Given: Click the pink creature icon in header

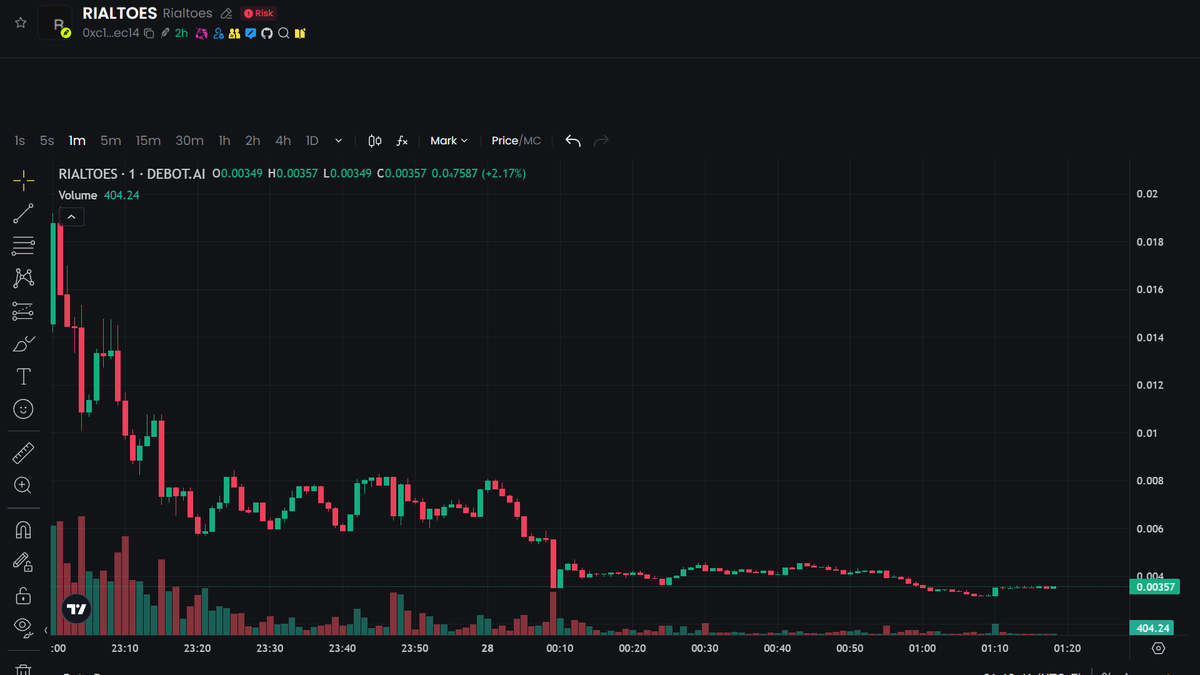Looking at the screenshot, I should tap(201, 33).
